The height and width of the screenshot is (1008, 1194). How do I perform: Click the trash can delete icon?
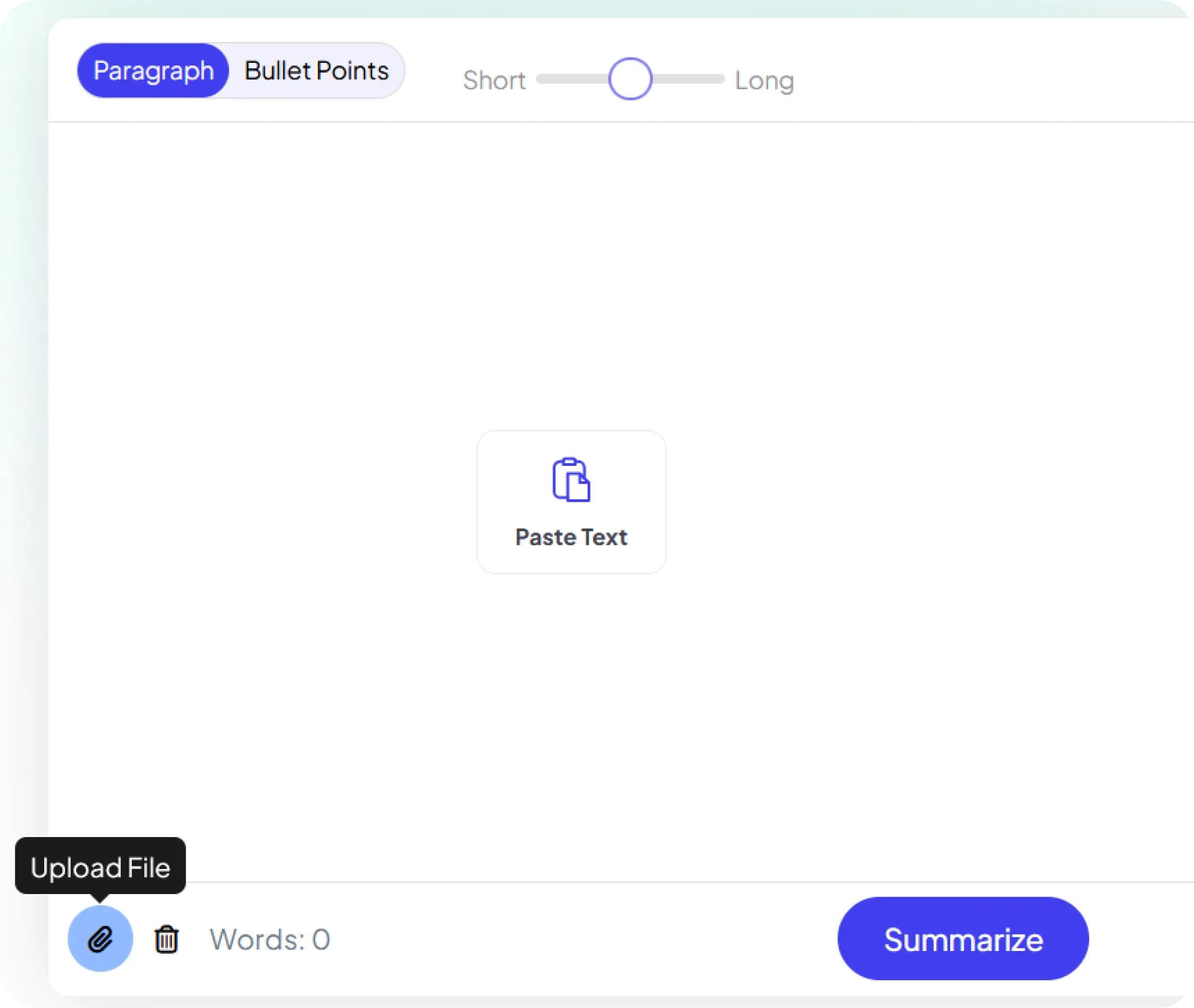click(x=166, y=939)
